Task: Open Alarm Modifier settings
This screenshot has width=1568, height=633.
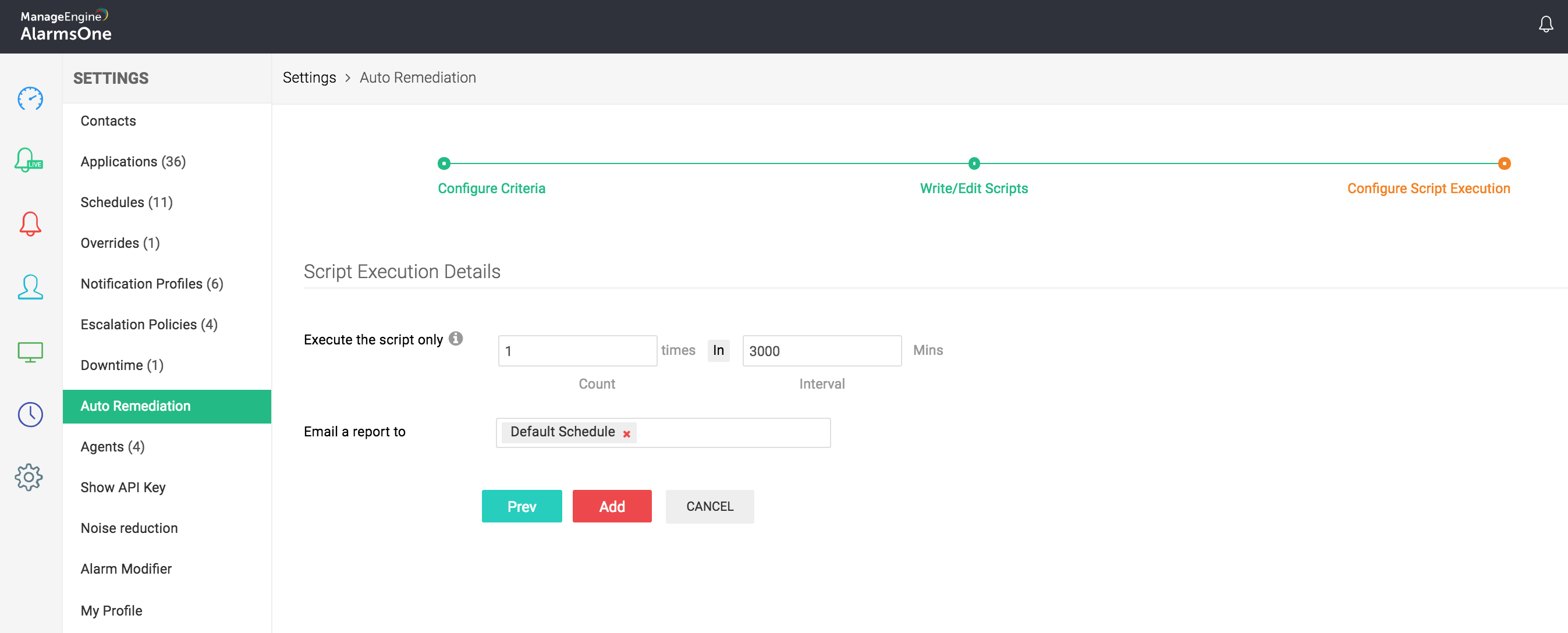Action: tap(126, 569)
